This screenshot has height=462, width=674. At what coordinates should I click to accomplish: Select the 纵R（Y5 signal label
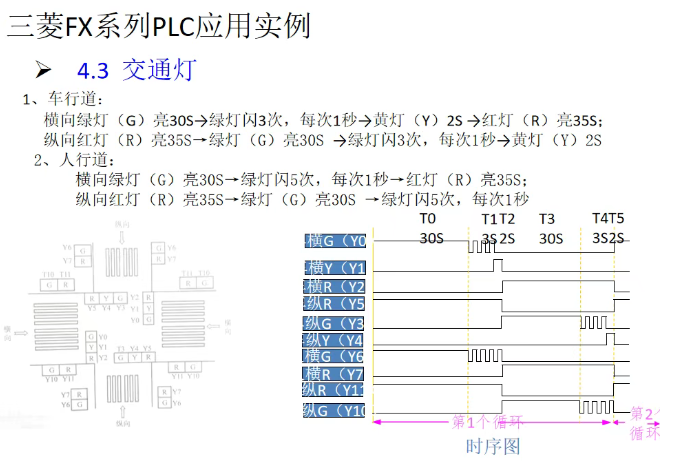[x=334, y=303]
